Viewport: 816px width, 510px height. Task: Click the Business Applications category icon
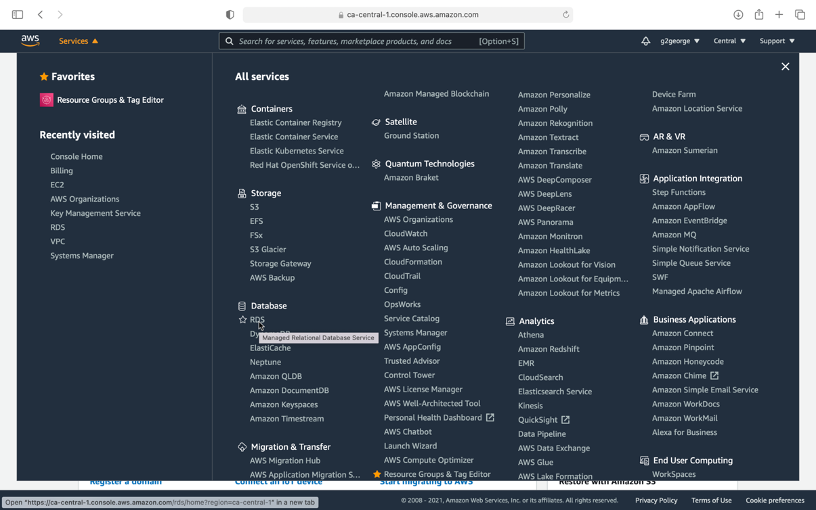coord(644,320)
